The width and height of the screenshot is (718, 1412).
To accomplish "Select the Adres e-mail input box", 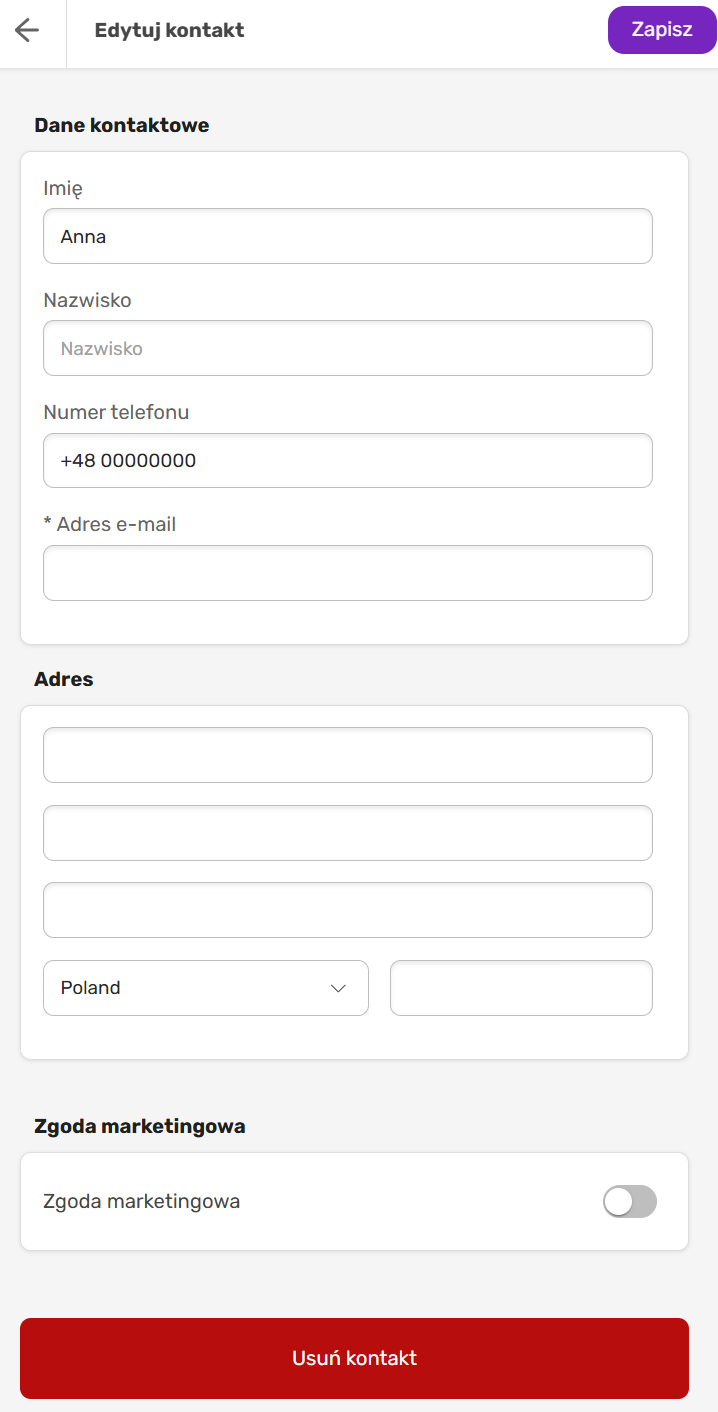I will [x=348, y=573].
